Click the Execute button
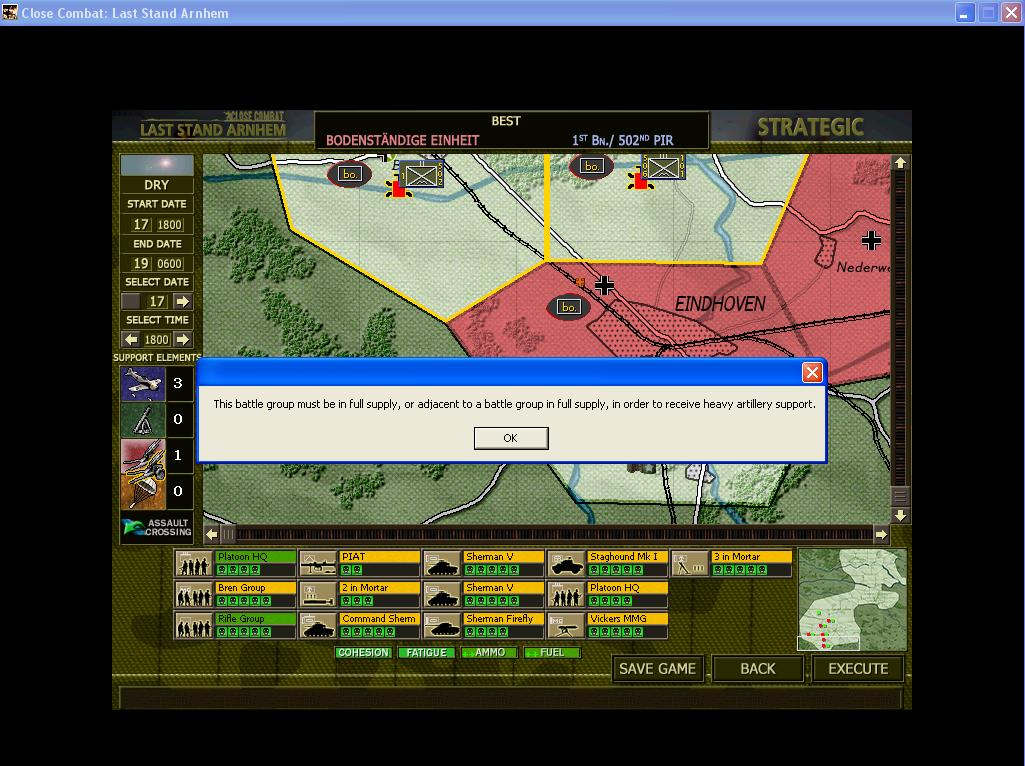1025x766 pixels. [x=858, y=669]
